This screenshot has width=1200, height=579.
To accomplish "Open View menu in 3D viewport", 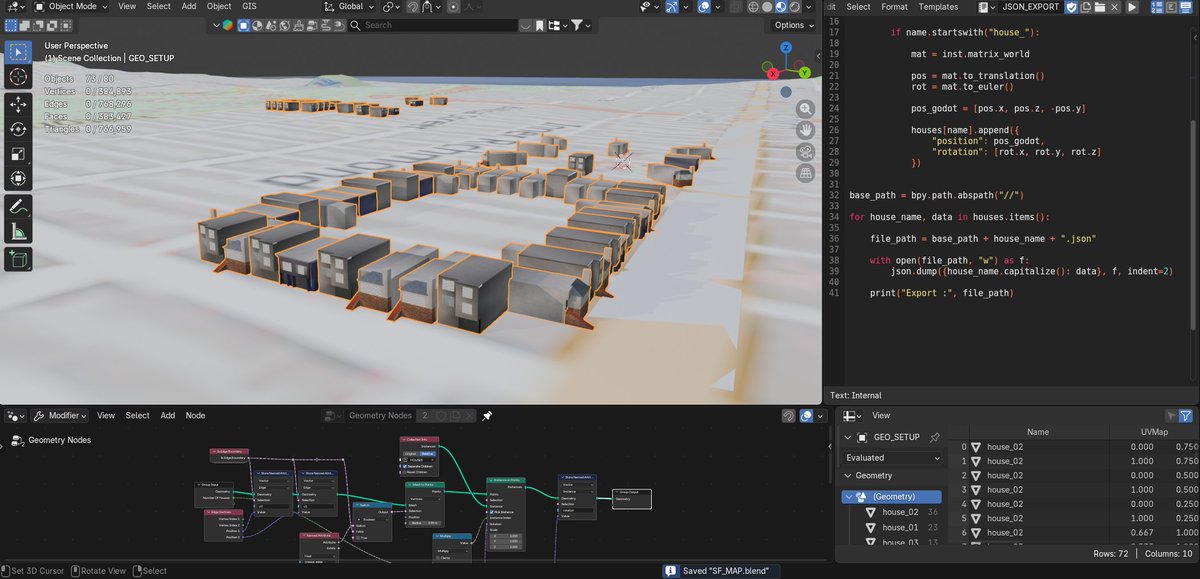I will (x=127, y=6).
